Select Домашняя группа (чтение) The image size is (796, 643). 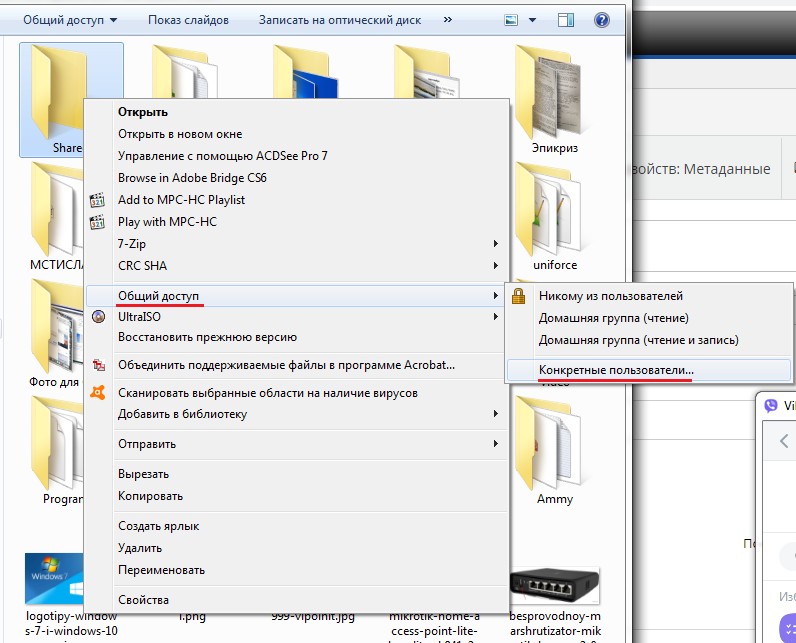click(648, 318)
